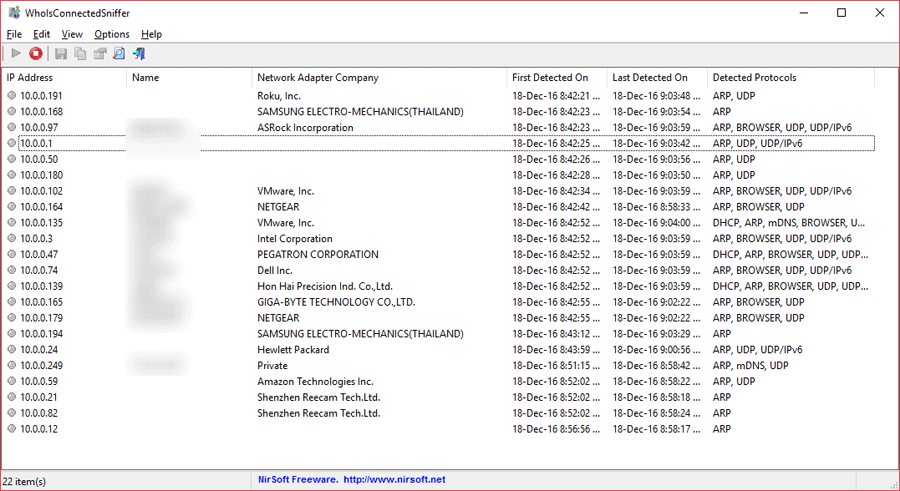Click first-detected time 18-Dec-16 8:56:56

click(556, 429)
